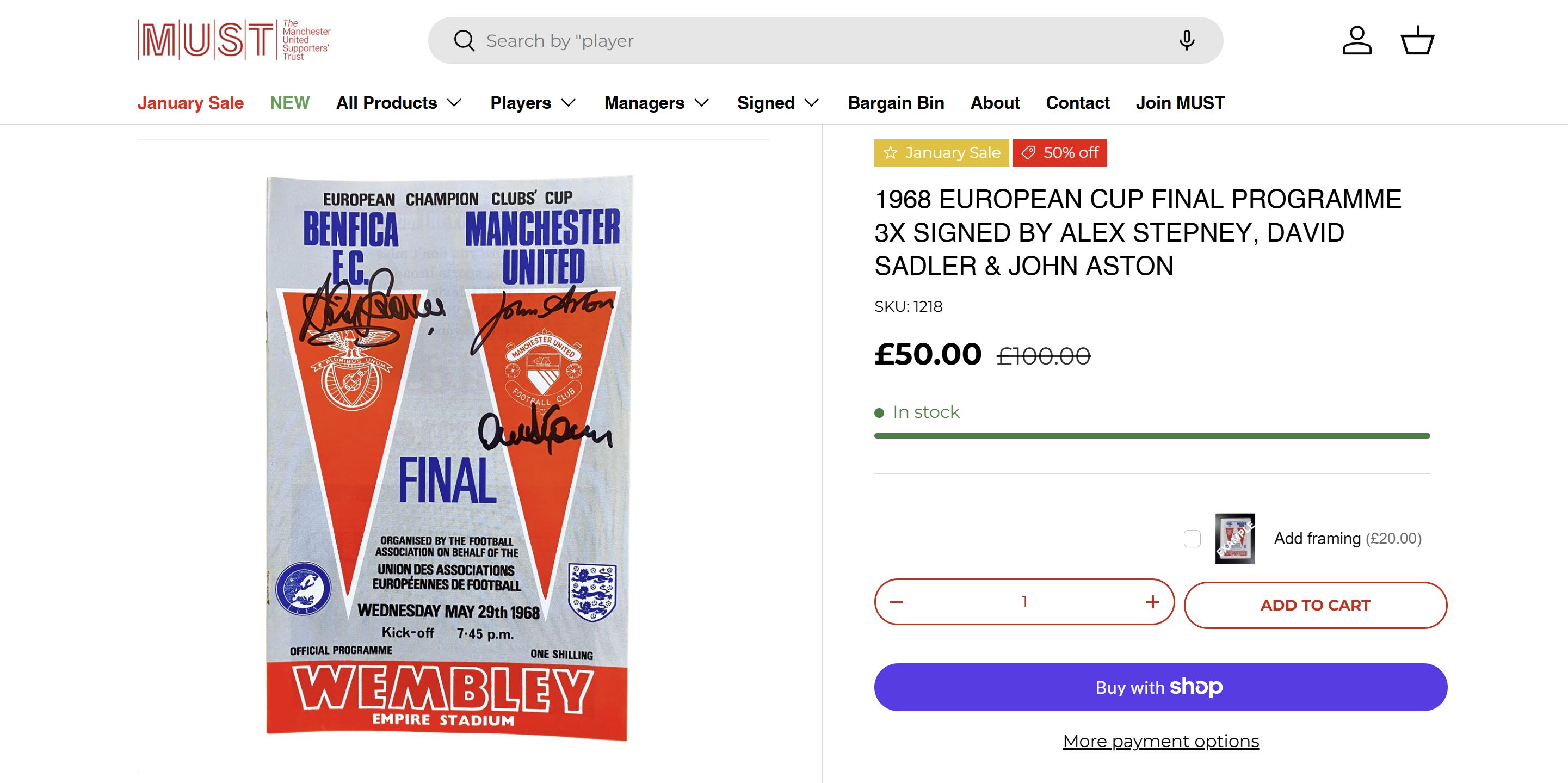Increase quantity with plus icon
The width and height of the screenshot is (1568, 783).
[1152, 602]
